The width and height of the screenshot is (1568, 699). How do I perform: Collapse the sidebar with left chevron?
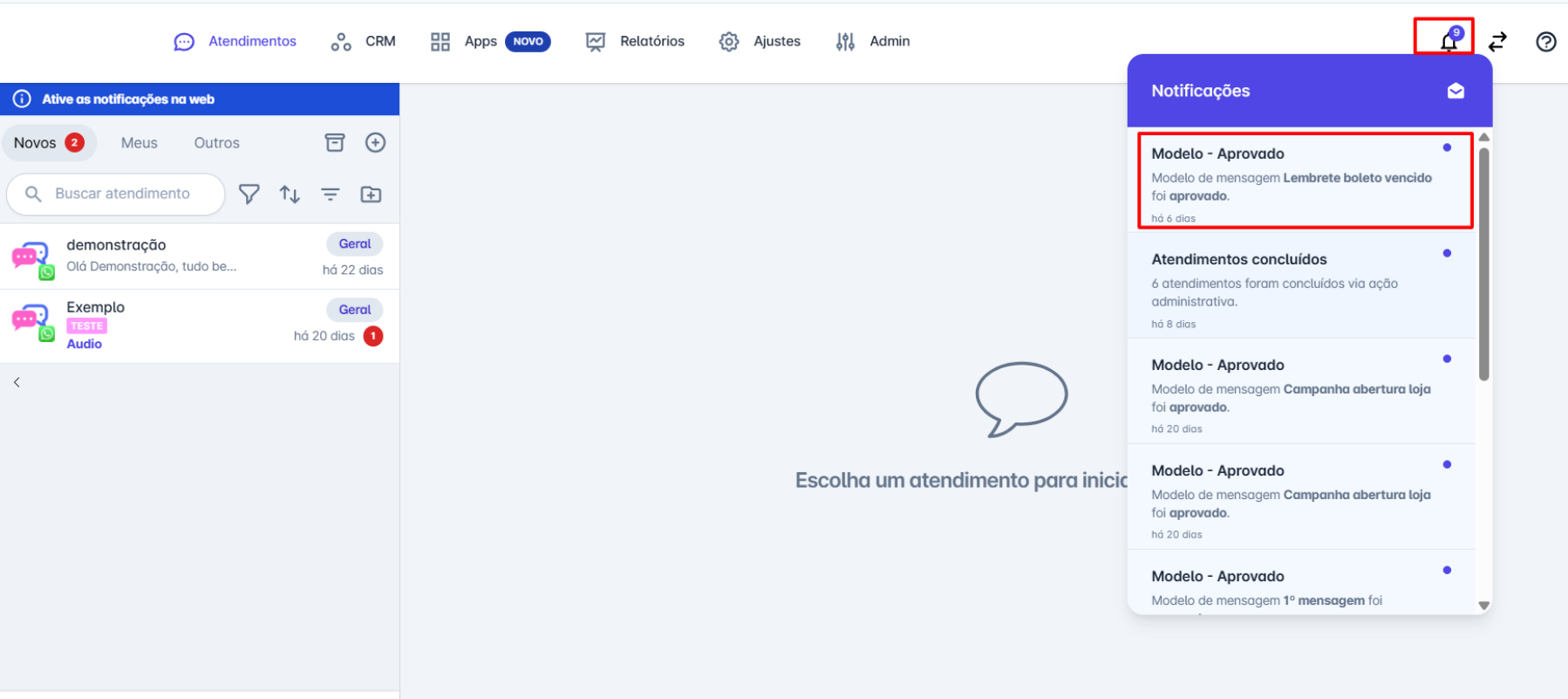[17, 382]
